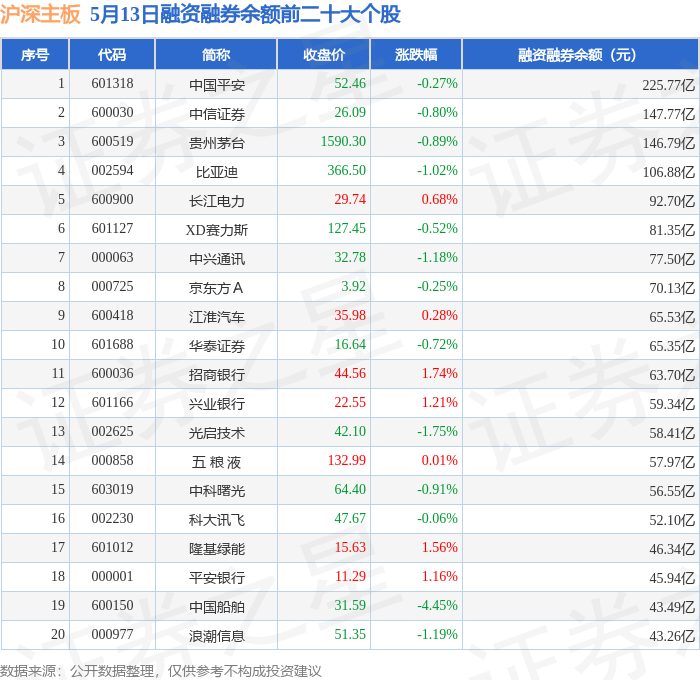700x680 pixels.
Task: Click balance value 65.53亿
Action: pyautogui.click(x=672, y=317)
